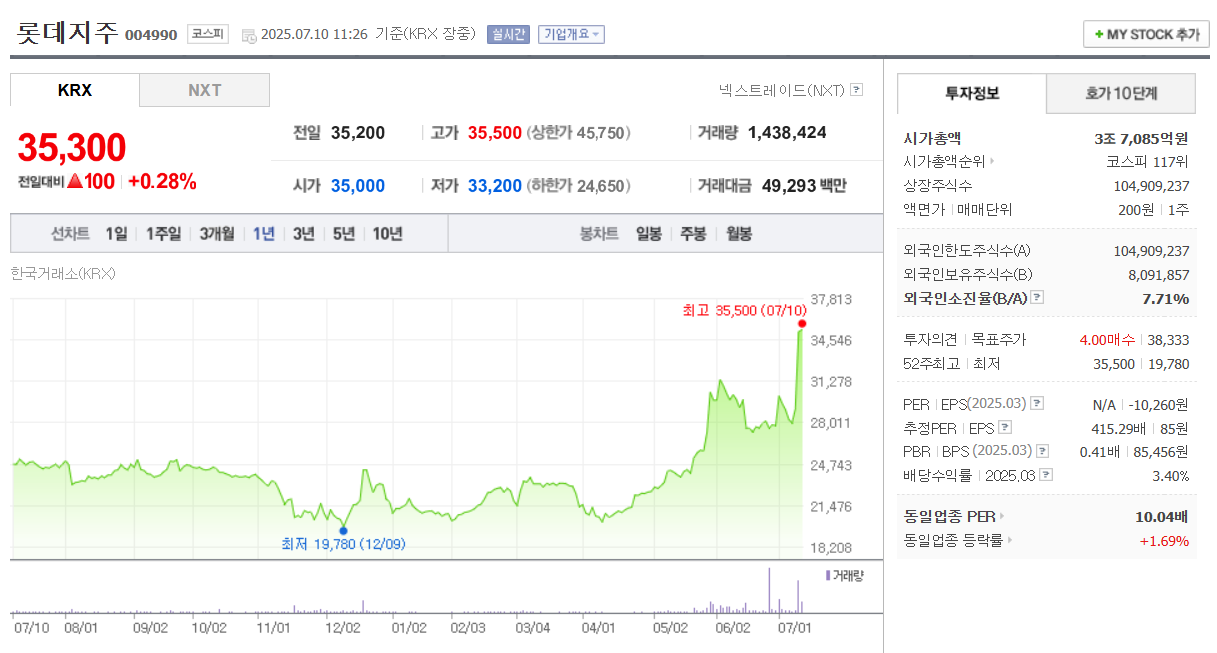Click the 4.00매수 investment opinion
Viewport: 1217px width, 653px height.
(1108, 340)
